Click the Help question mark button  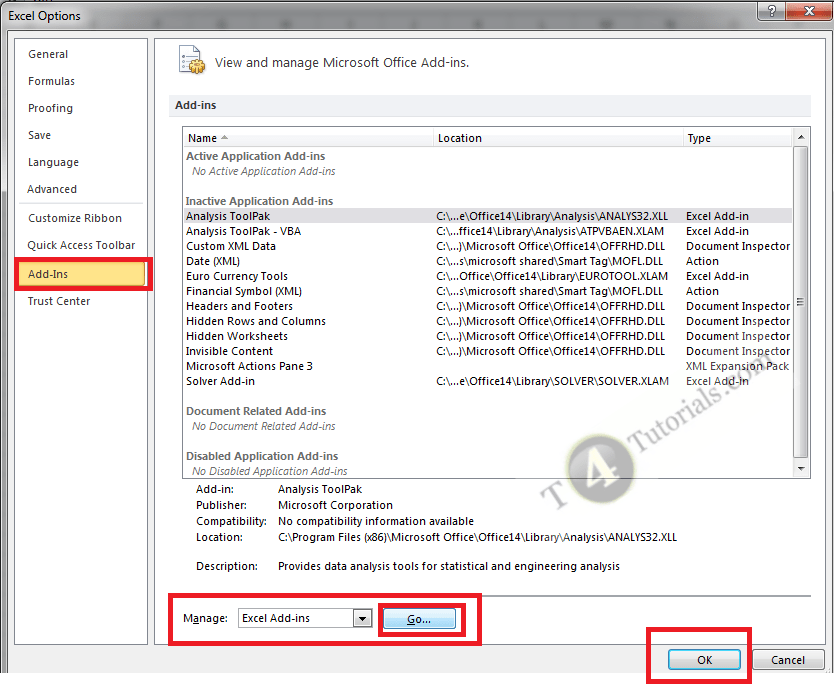pyautogui.click(x=771, y=11)
